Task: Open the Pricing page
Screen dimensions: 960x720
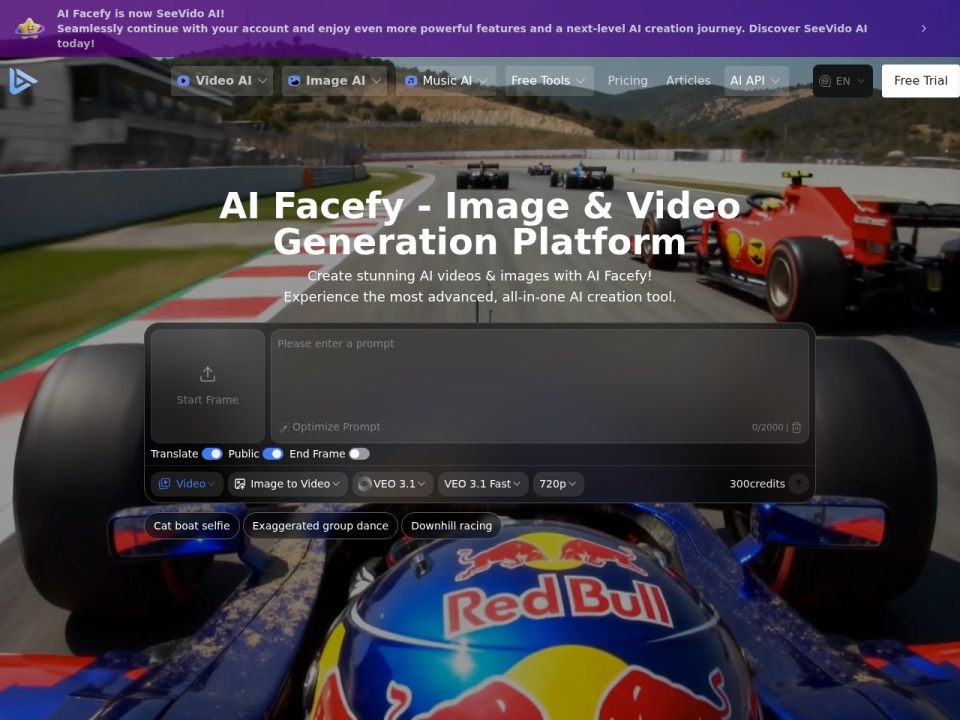Action: click(628, 81)
